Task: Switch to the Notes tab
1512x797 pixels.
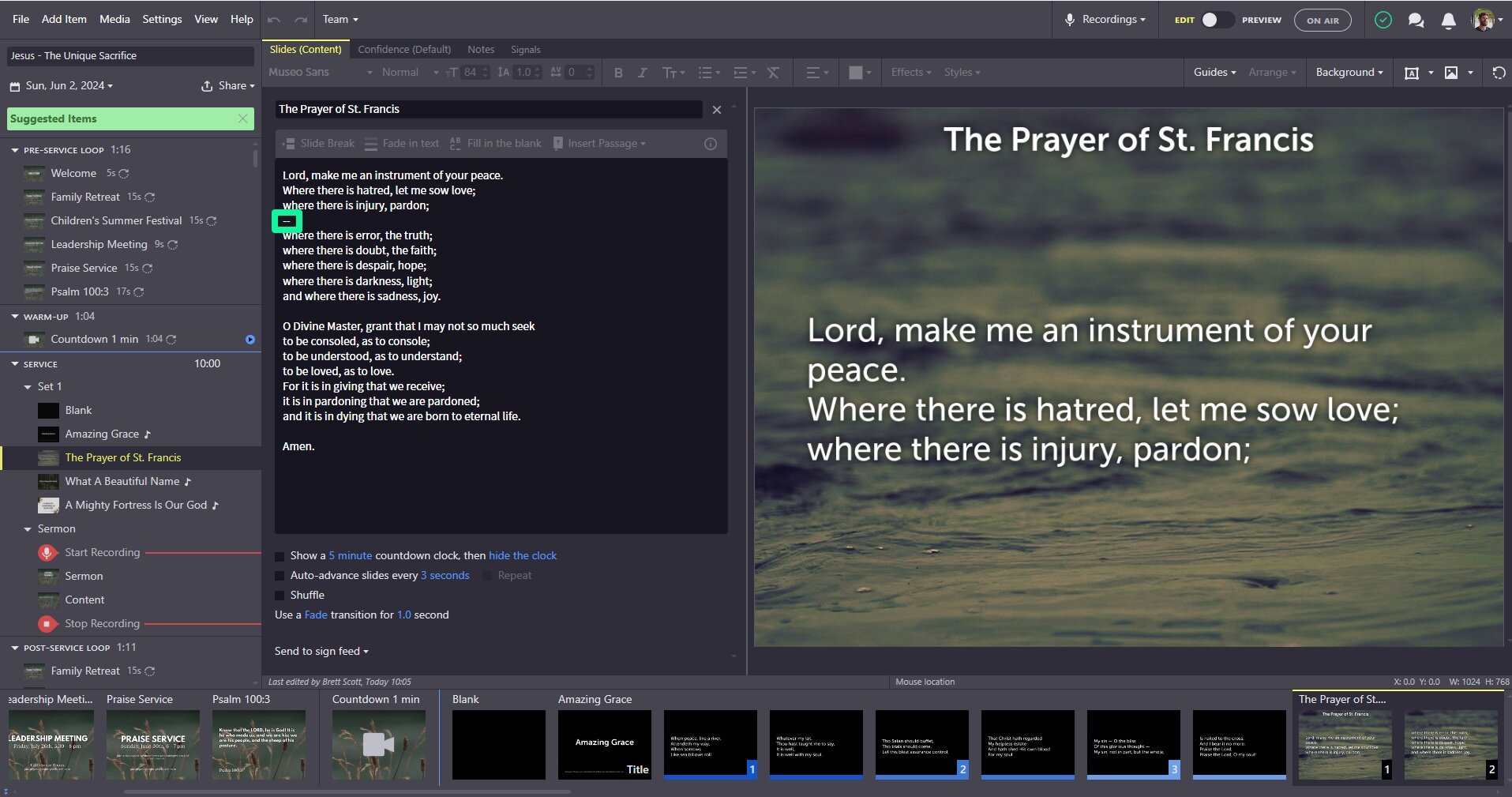Action: click(481, 50)
